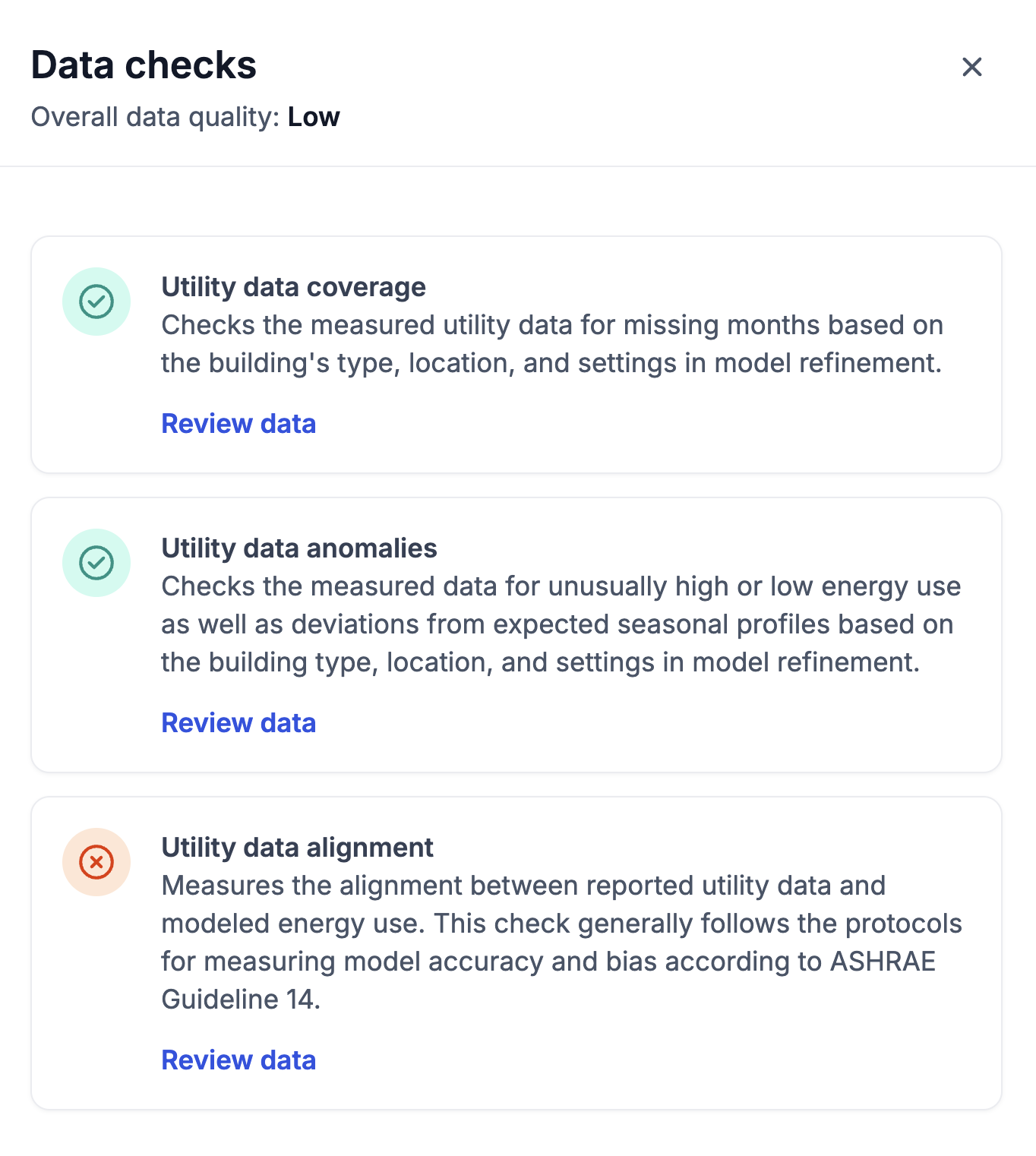Click the bold Low quality value
This screenshot has height=1156, width=1036.
(314, 118)
